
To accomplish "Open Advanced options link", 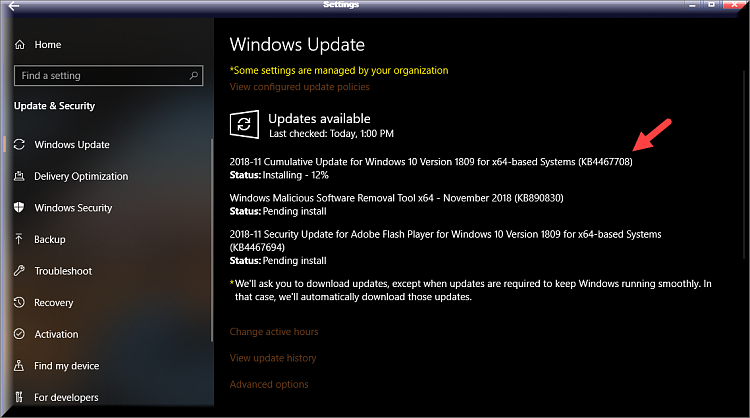I will pyautogui.click(x=269, y=384).
